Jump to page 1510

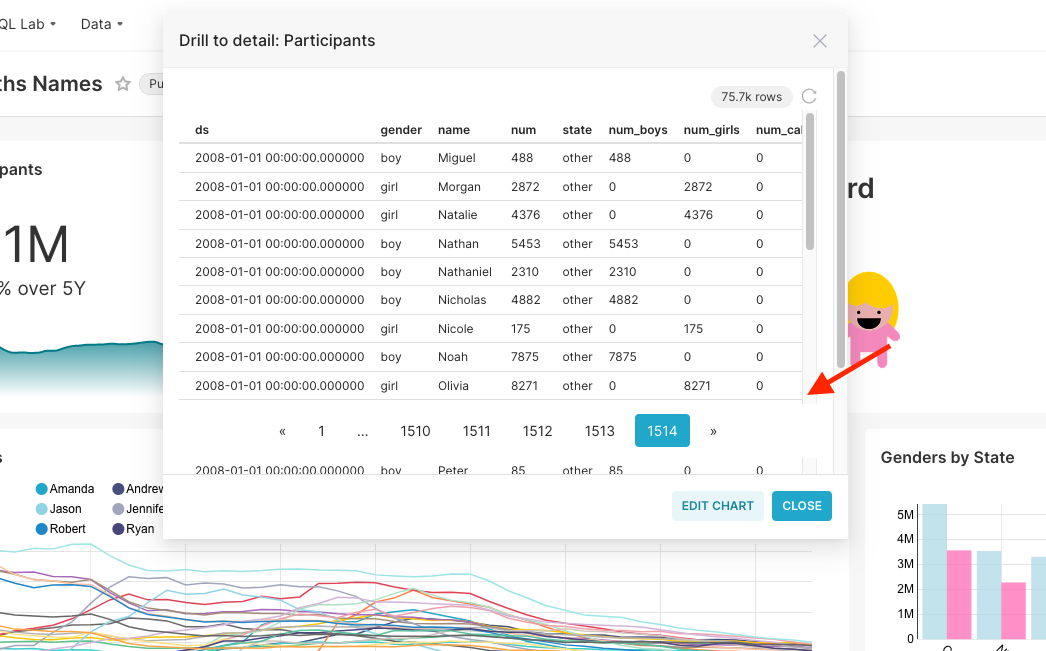click(x=415, y=431)
